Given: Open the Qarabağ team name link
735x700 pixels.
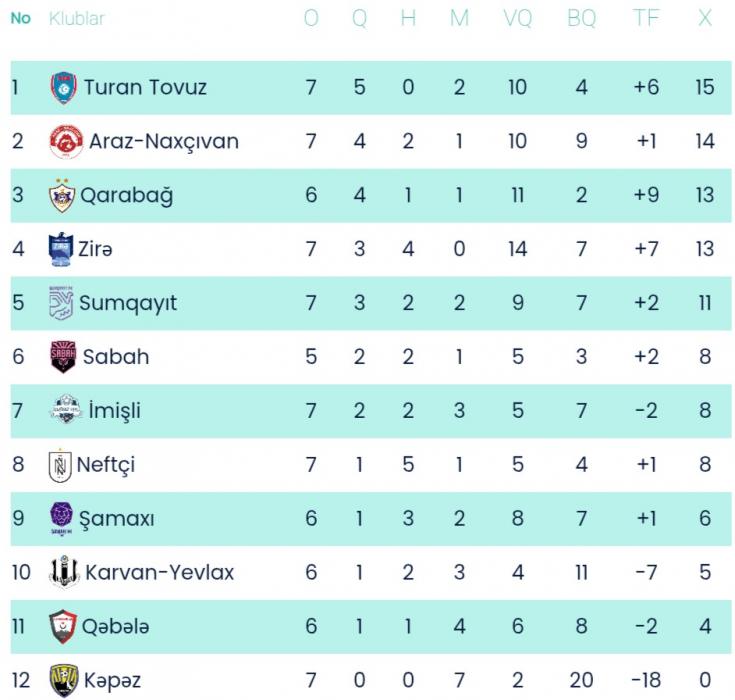Looking at the screenshot, I should [x=125, y=195].
